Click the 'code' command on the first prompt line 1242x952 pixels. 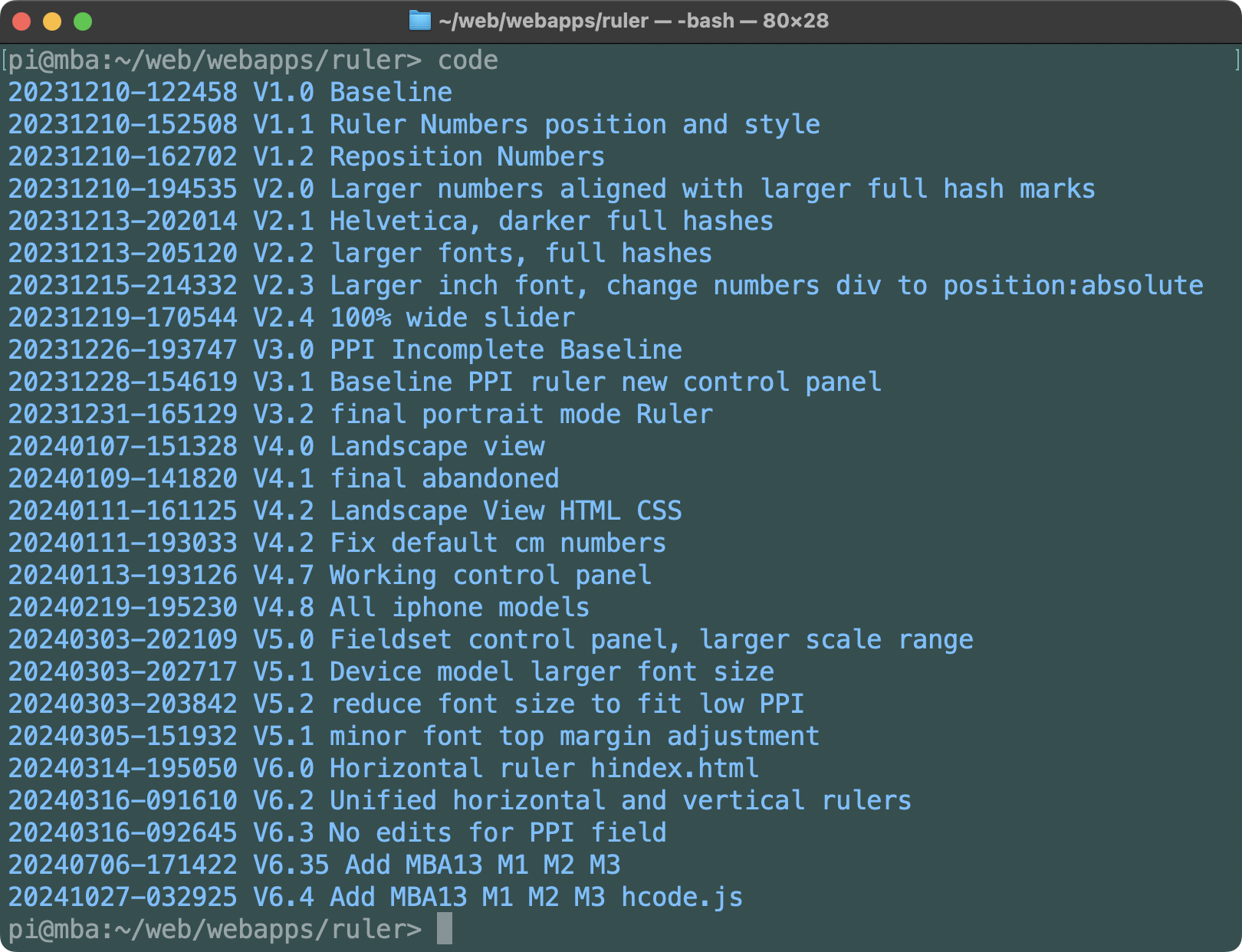468,60
